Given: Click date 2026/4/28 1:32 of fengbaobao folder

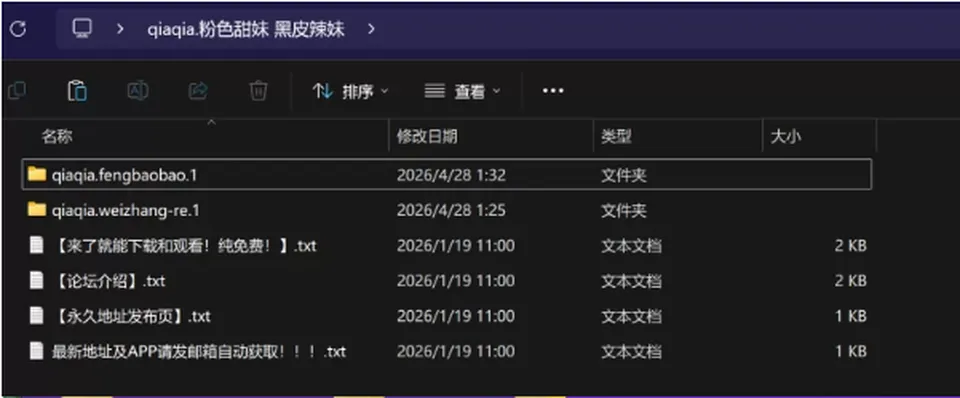Looking at the screenshot, I should 451,176.
